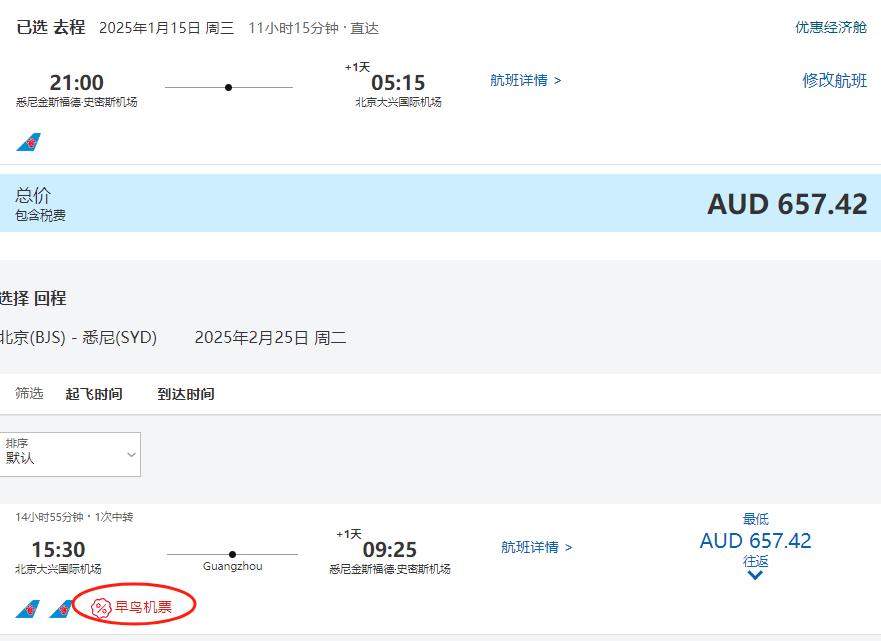Click the 早鸟机票 early bird label
Image resolution: width=881 pixels, height=641 pixels.
(143, 607)
